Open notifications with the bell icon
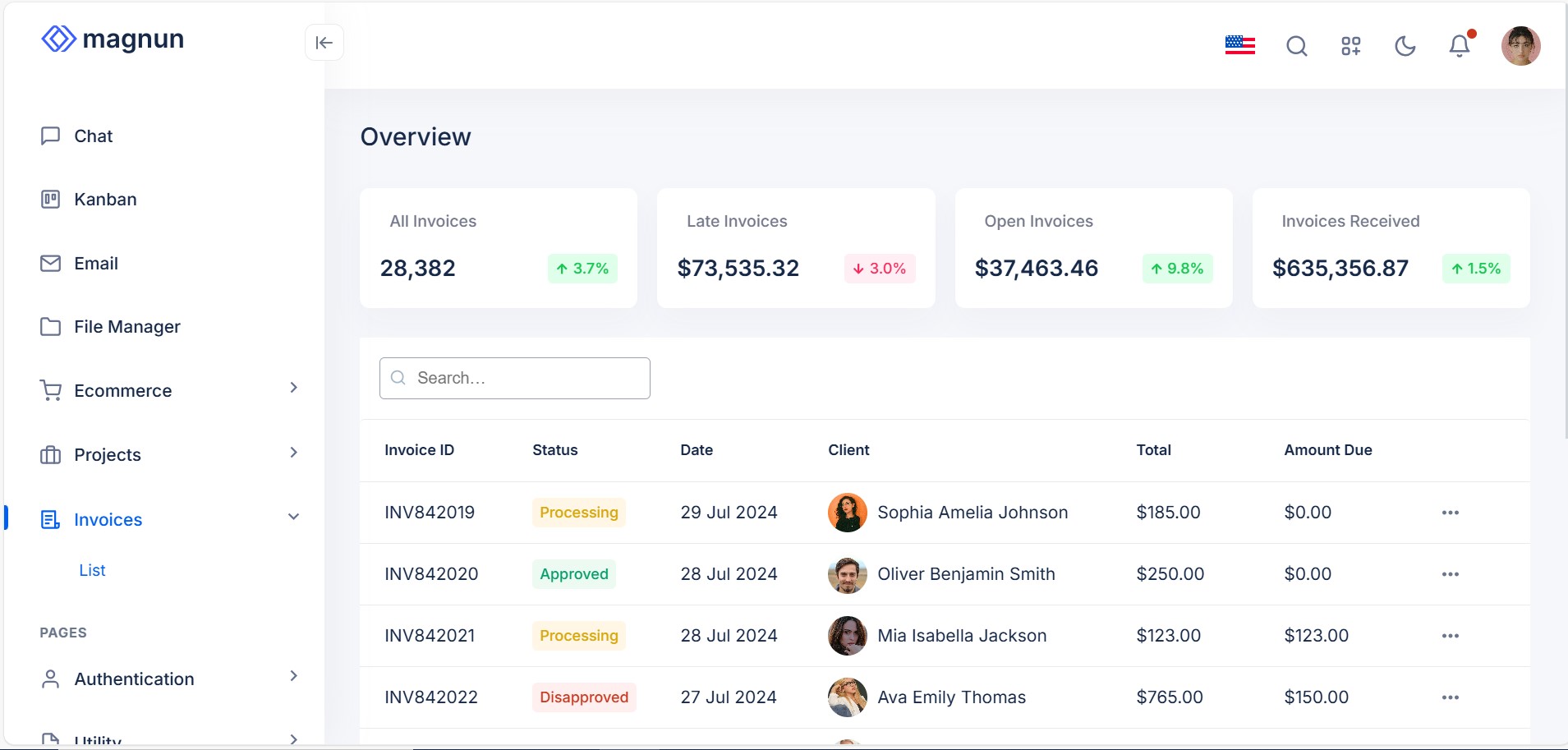Screen dimensions: 1568x750 click(x=1458, y=46)
